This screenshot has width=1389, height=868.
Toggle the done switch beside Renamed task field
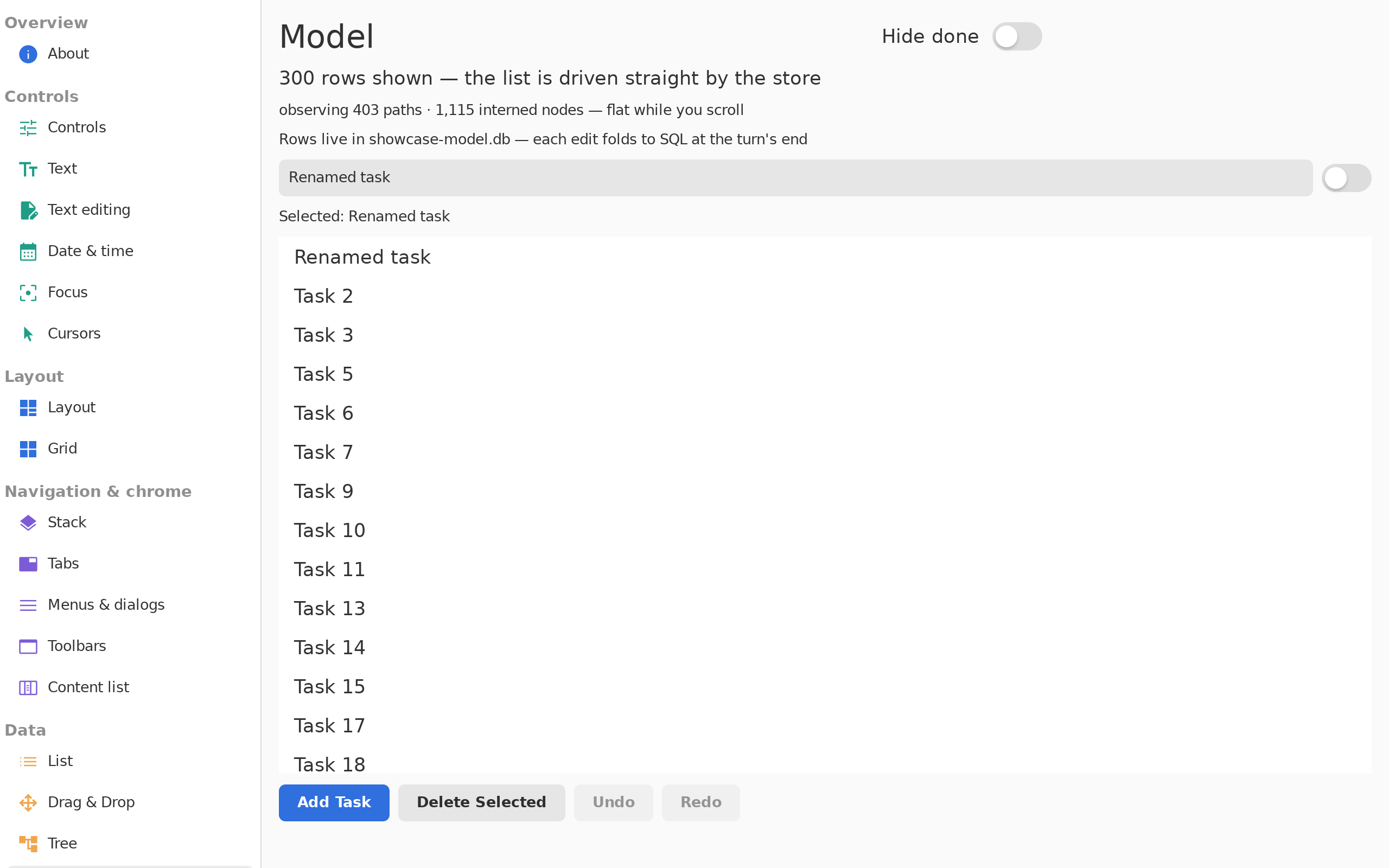(1346, 178)
